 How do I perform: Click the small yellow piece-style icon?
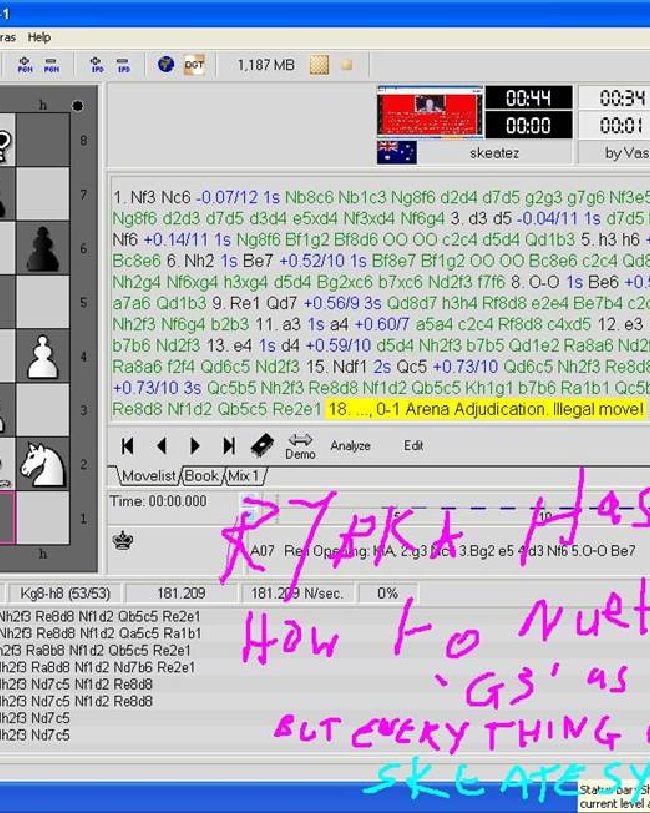[x=347, y=65]
